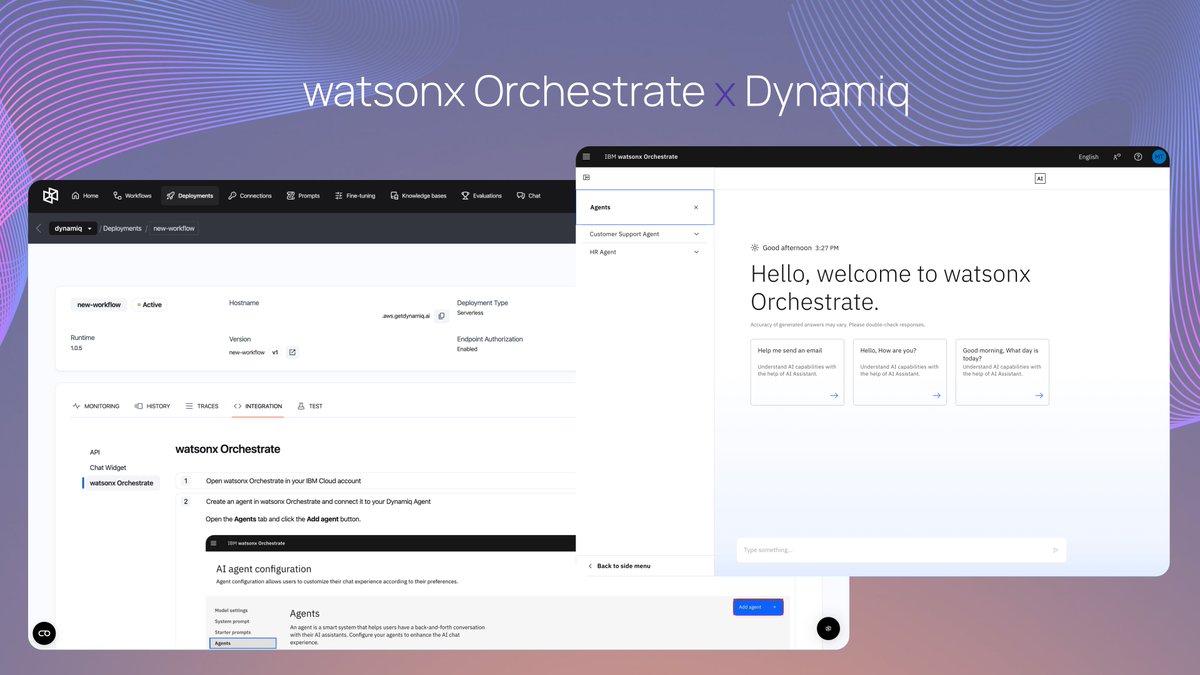The height and width of the screenshot is (675, 1200).
Task: Click HR Agent label
Action: (x=603, y=252)
